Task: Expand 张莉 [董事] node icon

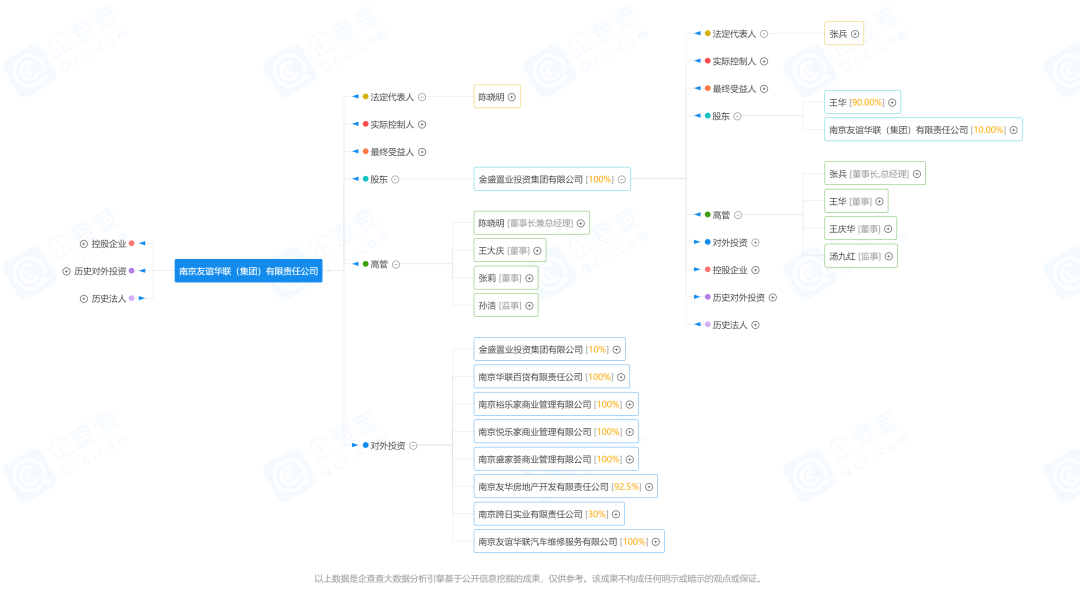Action: (529, 278)
